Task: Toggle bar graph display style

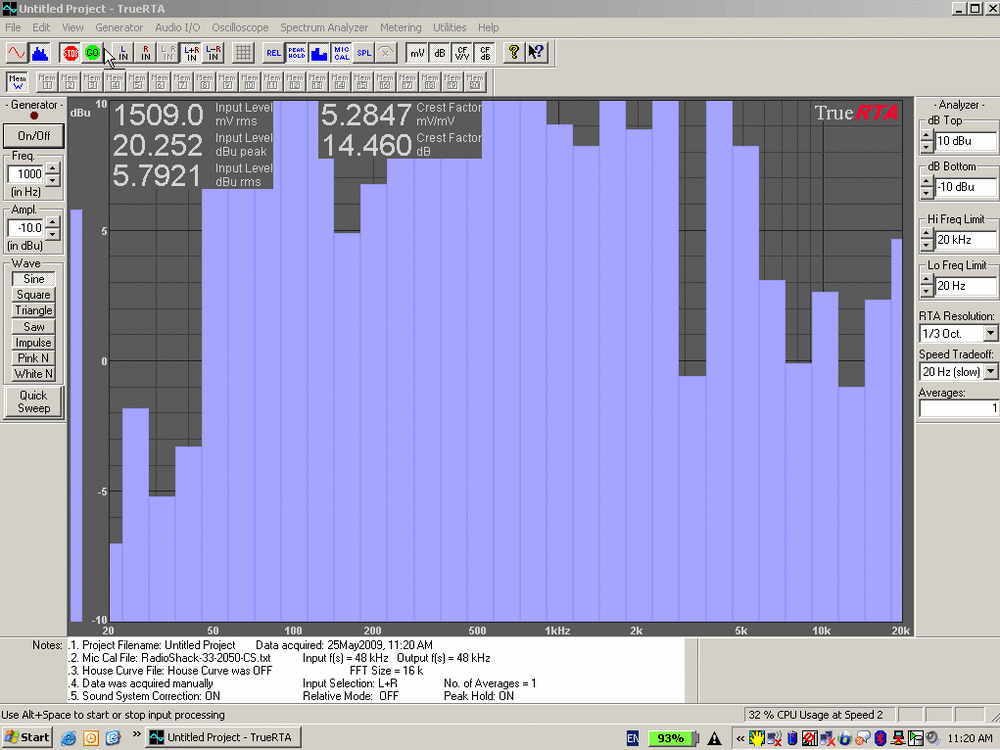Action: pyautogui.click(x=319, y=53)
